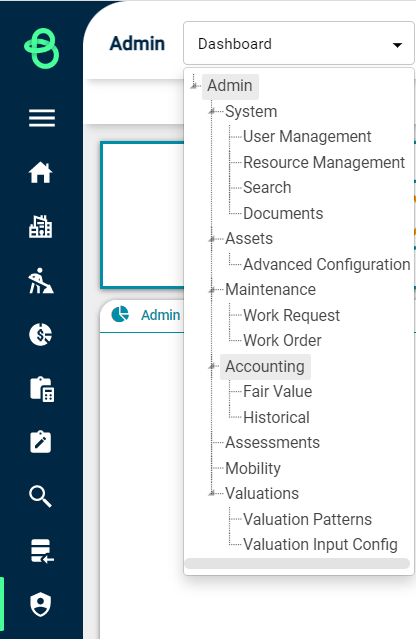Open the dollar pie chart icon
416x639 pixels.
coord(40,335)
